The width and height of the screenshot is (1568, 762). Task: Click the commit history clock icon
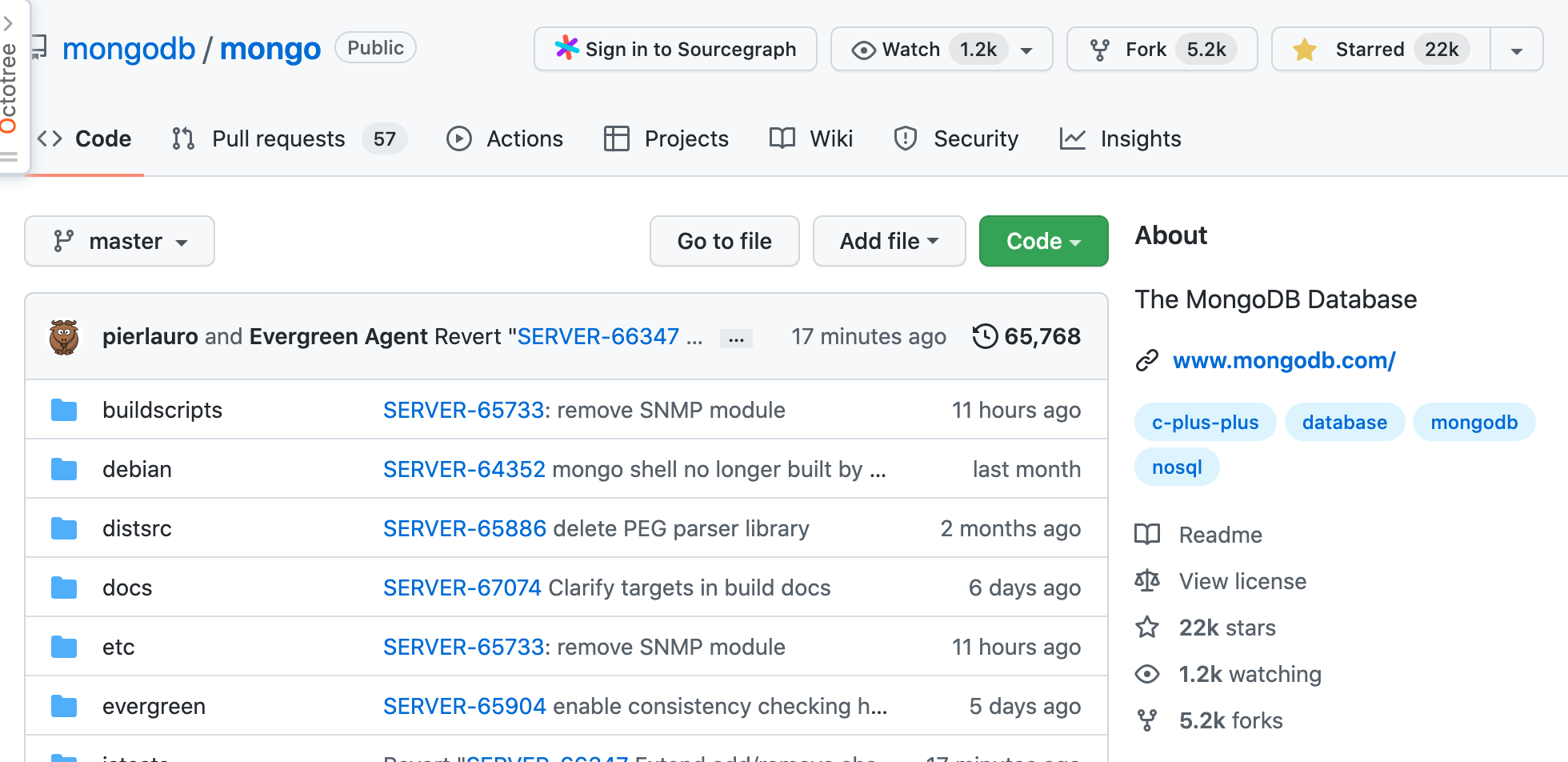[x=985, y=336]
